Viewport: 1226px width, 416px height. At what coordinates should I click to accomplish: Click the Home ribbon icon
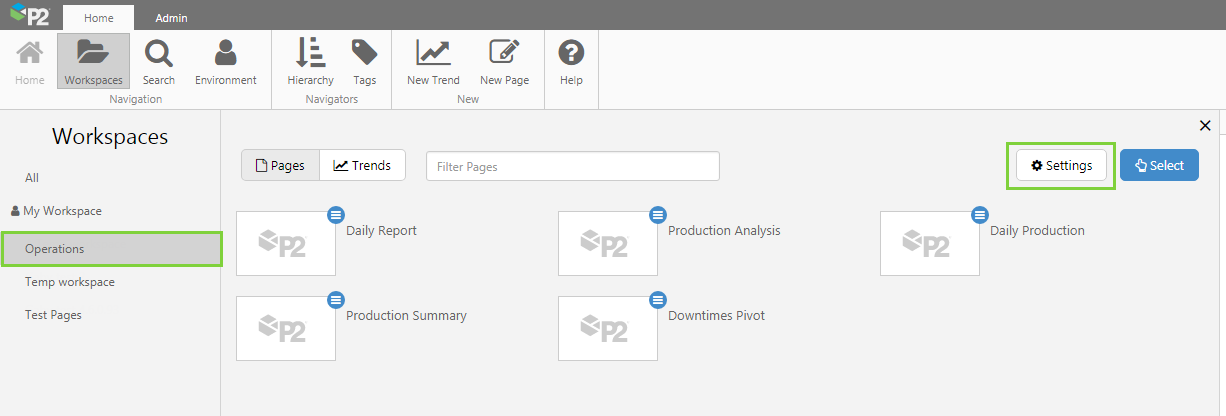click(30, 61)
